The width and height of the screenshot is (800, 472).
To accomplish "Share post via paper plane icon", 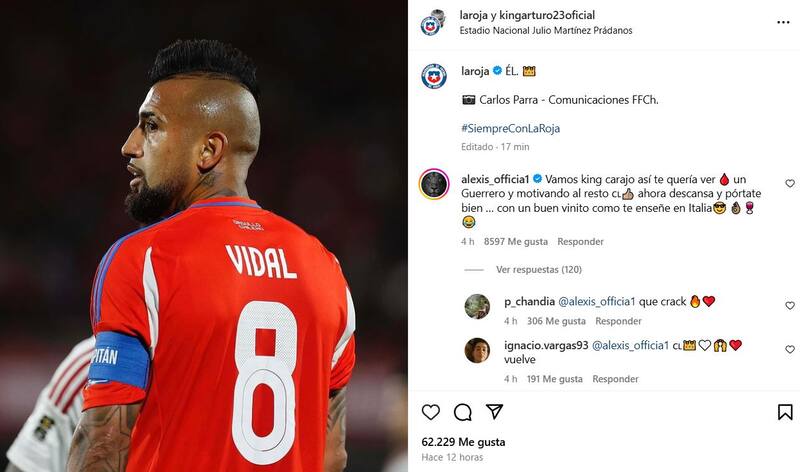I will [494, 411].
